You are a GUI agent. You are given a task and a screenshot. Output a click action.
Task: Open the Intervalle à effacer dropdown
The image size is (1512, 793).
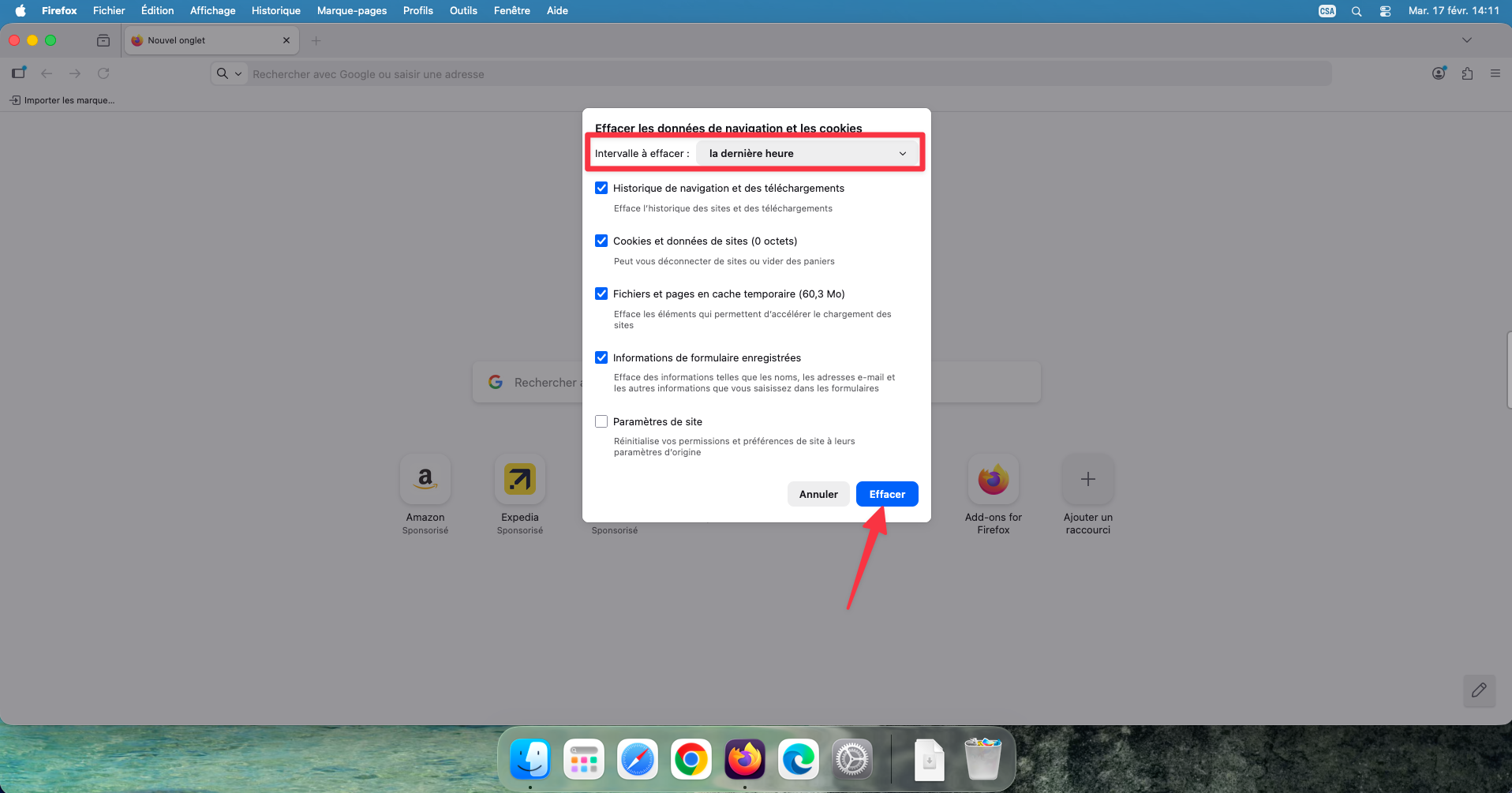click(x=808, y=153)
